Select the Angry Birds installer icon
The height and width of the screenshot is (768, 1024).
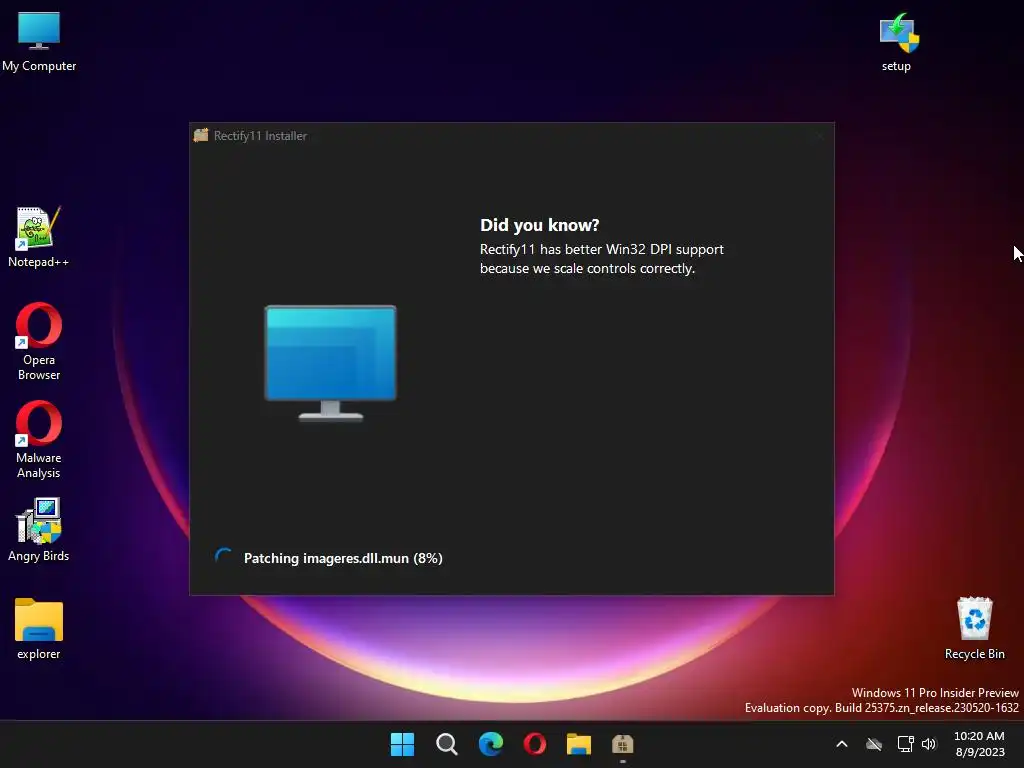click(39, 530)
